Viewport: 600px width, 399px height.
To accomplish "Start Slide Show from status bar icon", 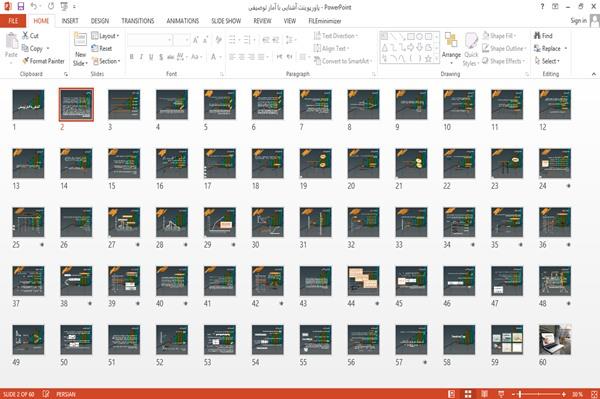I will pos(501,394).
